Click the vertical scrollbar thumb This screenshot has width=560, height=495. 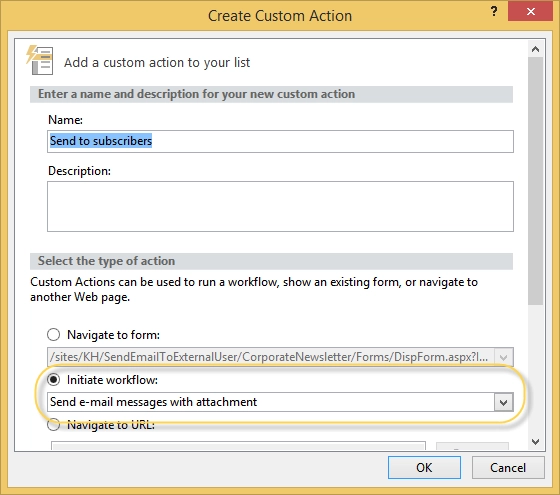click(535, 180)
